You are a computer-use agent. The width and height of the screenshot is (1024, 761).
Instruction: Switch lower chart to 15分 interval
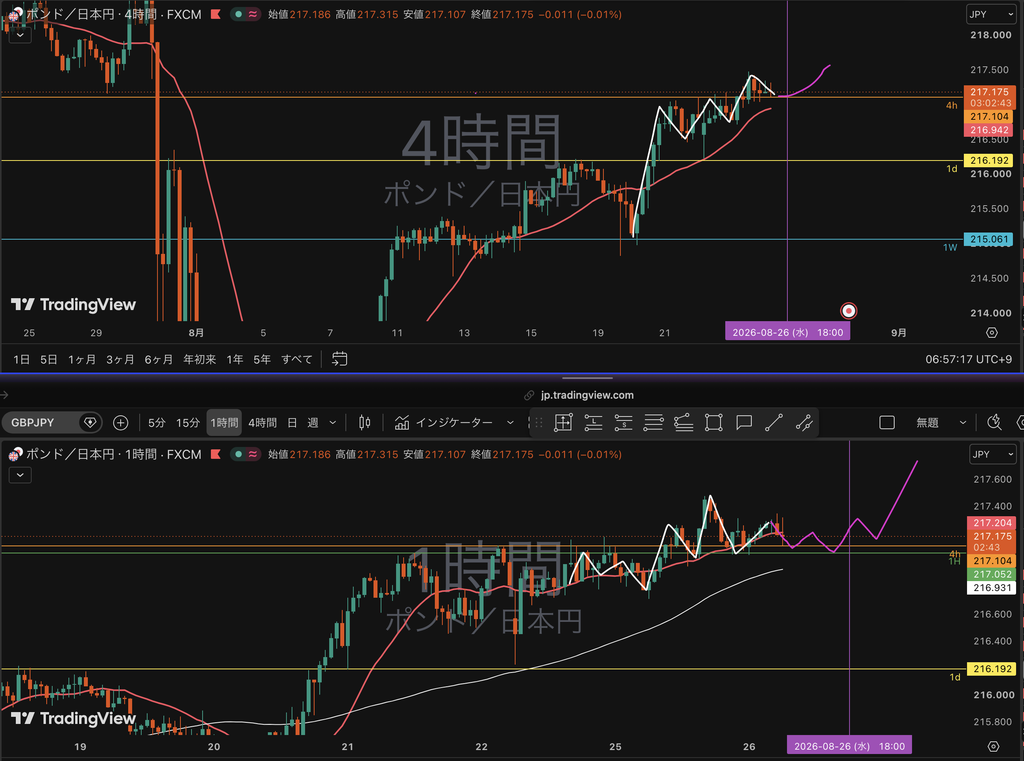pos(187,423)
